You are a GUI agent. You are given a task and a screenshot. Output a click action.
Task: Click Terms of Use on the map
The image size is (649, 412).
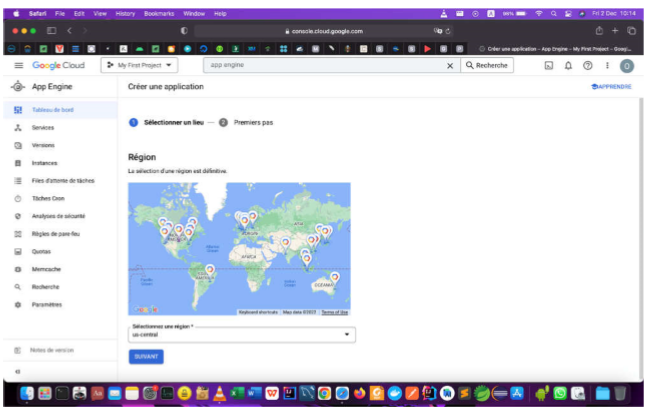coord(334,312)
